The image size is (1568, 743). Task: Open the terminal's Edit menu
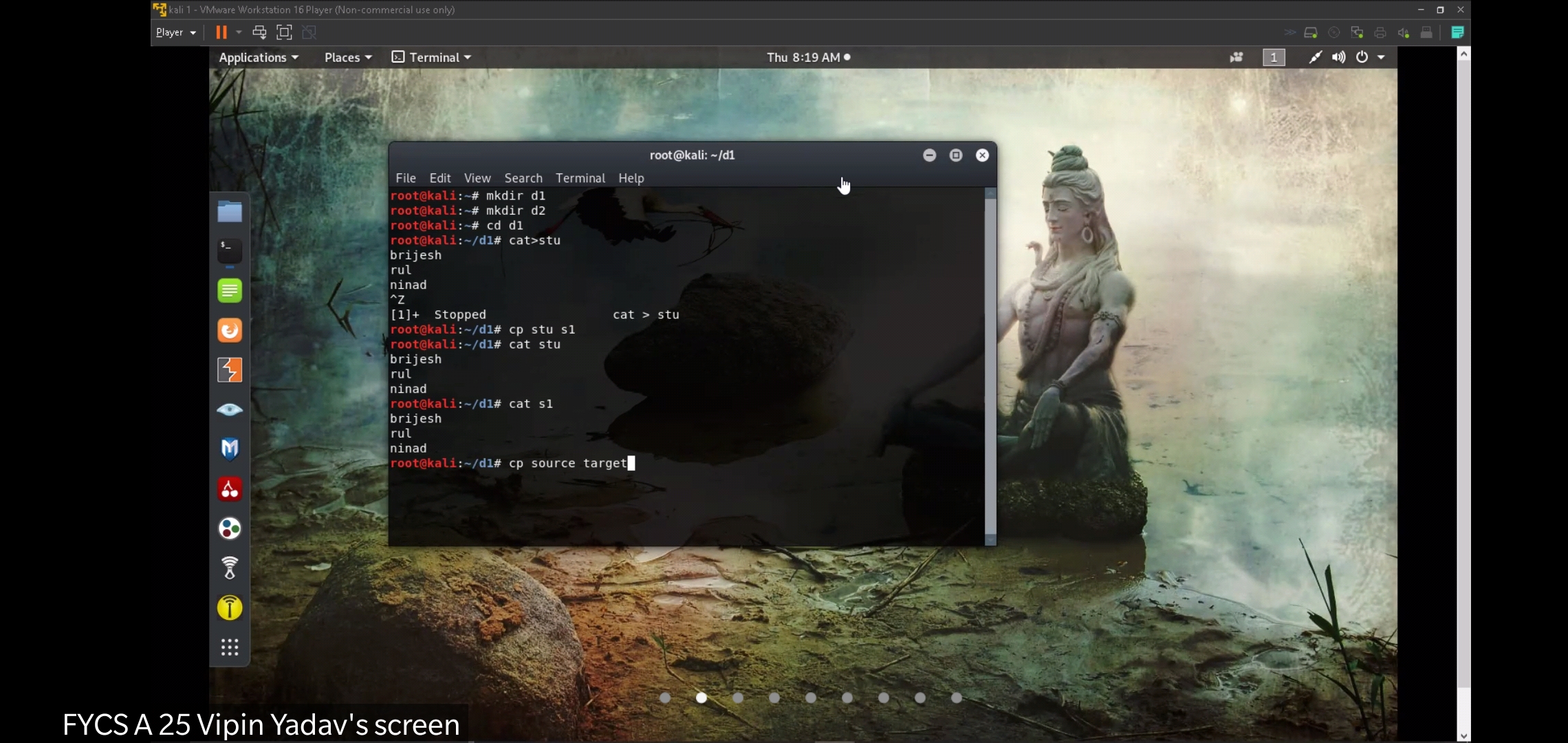[439, 178]
